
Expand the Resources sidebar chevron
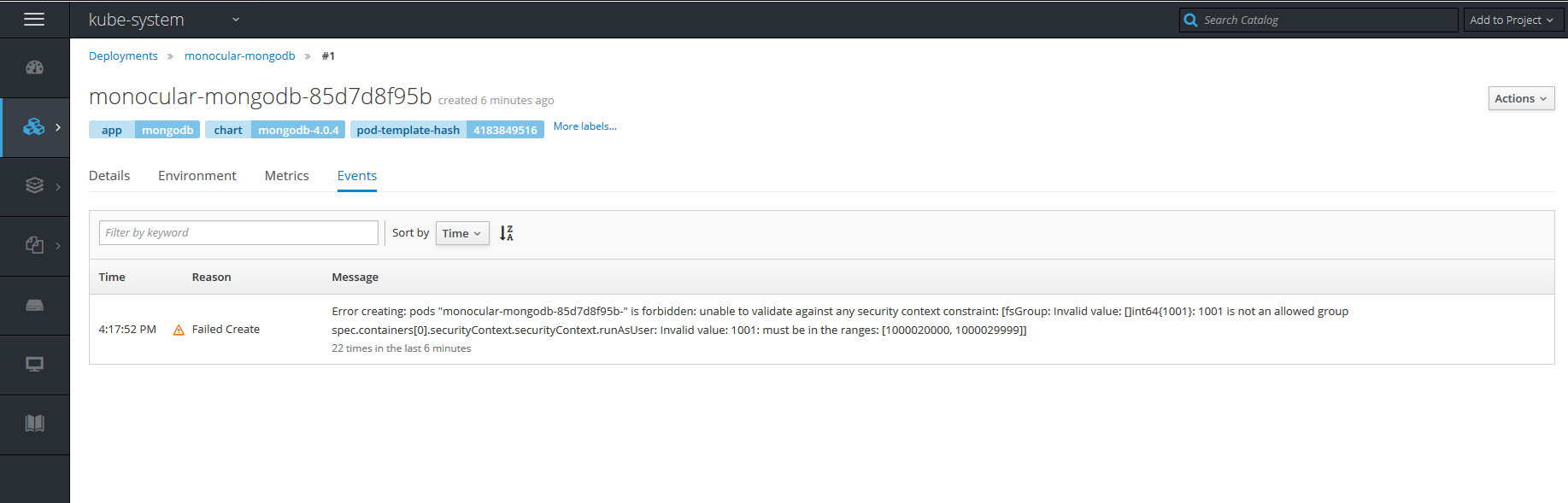[58, 246]
